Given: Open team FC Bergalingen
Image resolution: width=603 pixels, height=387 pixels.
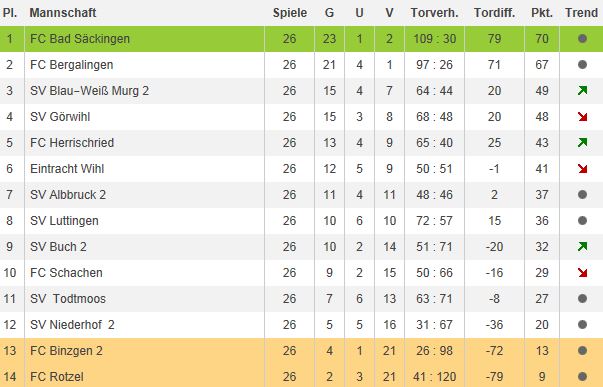Looking at the screenshot, I should click(72, 65).
